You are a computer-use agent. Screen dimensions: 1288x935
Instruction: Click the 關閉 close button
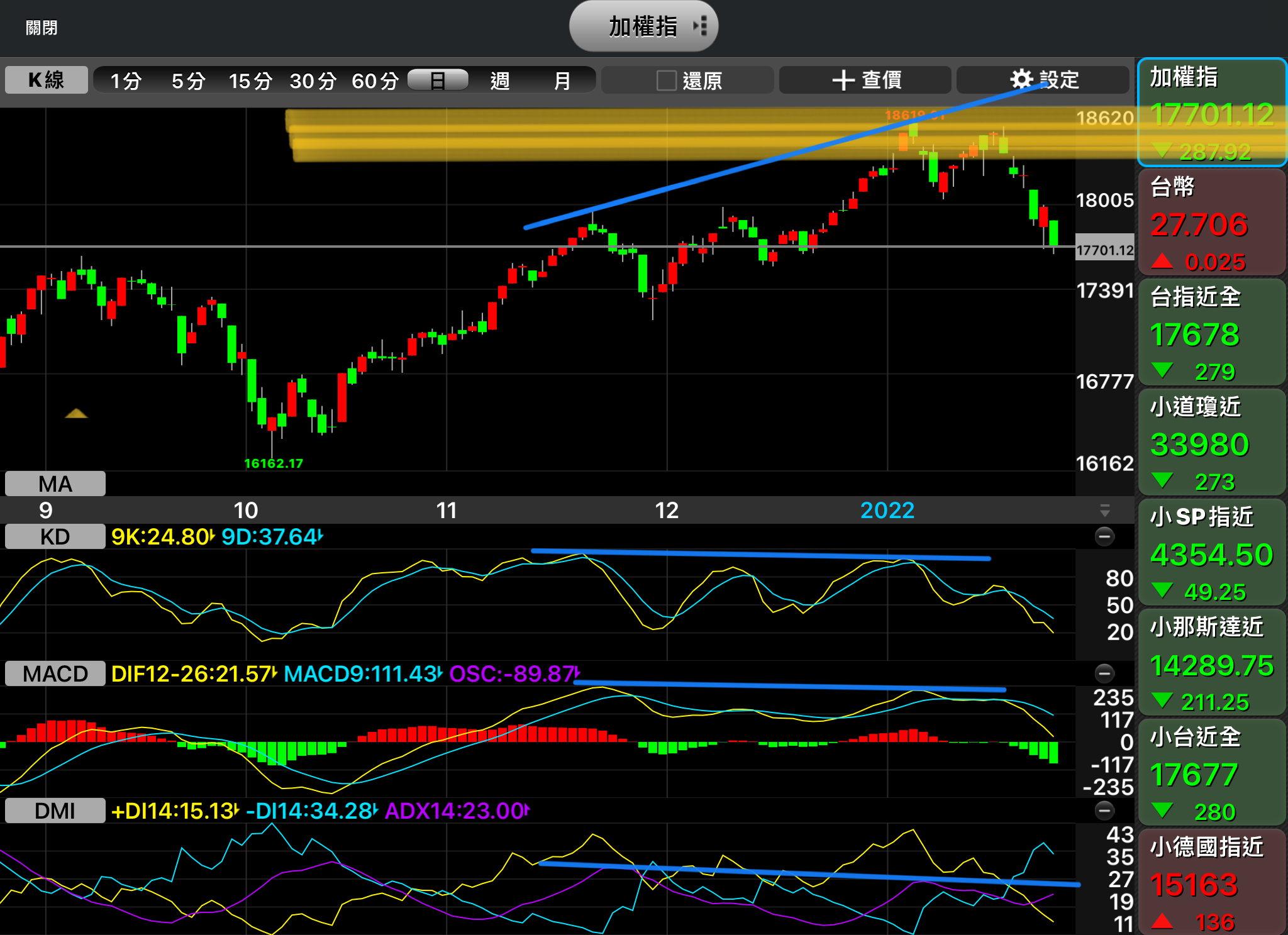click(42, 28)
